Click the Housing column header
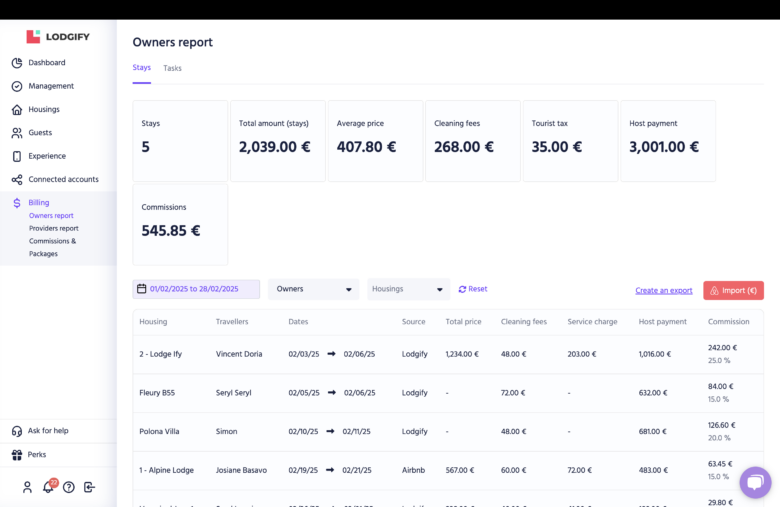The image size is (780, 507). click(153, 322)
